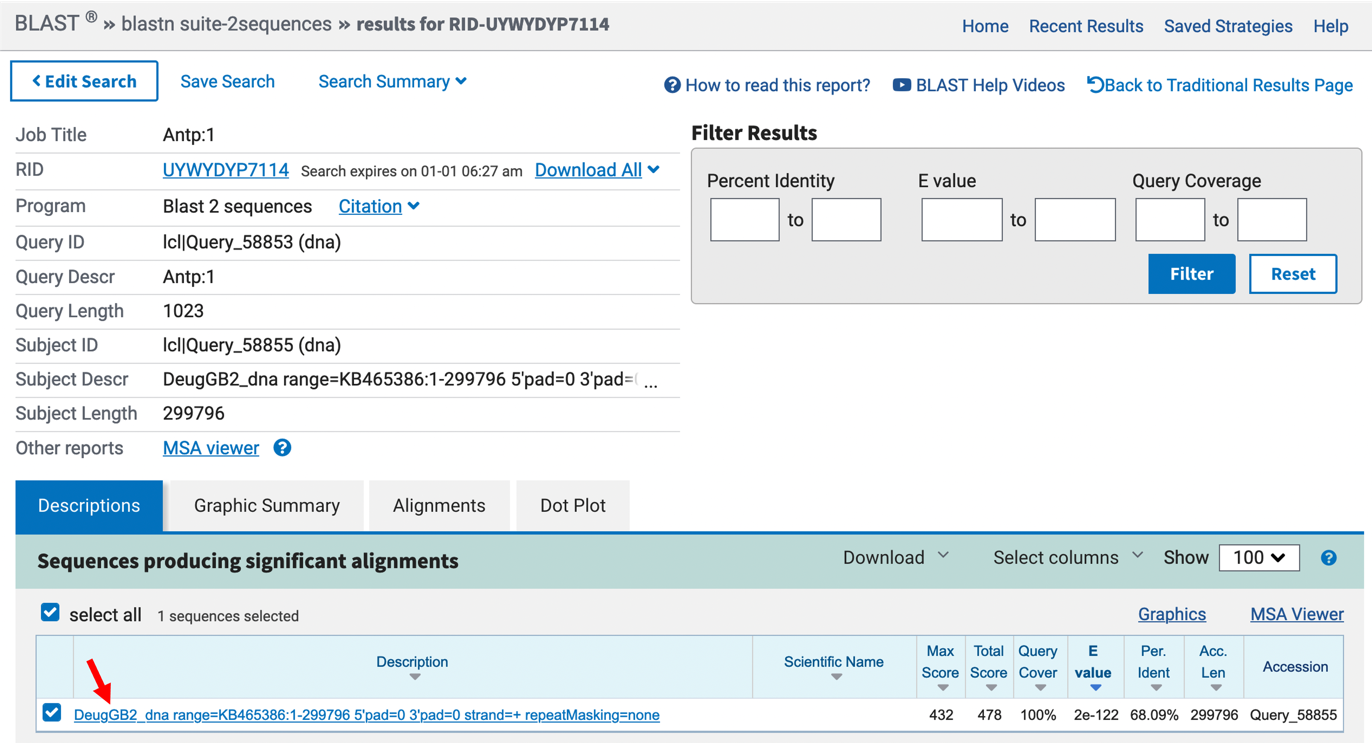The width and height of the screenshot is (1372, 743).
Task: Click the Total Score value 478
Action: click(988, 715)
